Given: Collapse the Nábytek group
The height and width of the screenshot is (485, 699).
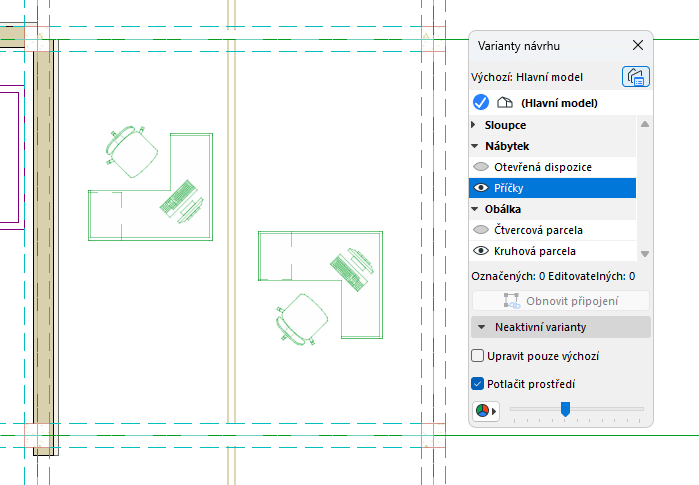Looking at the screenshot, I should [x=475, y=146].
